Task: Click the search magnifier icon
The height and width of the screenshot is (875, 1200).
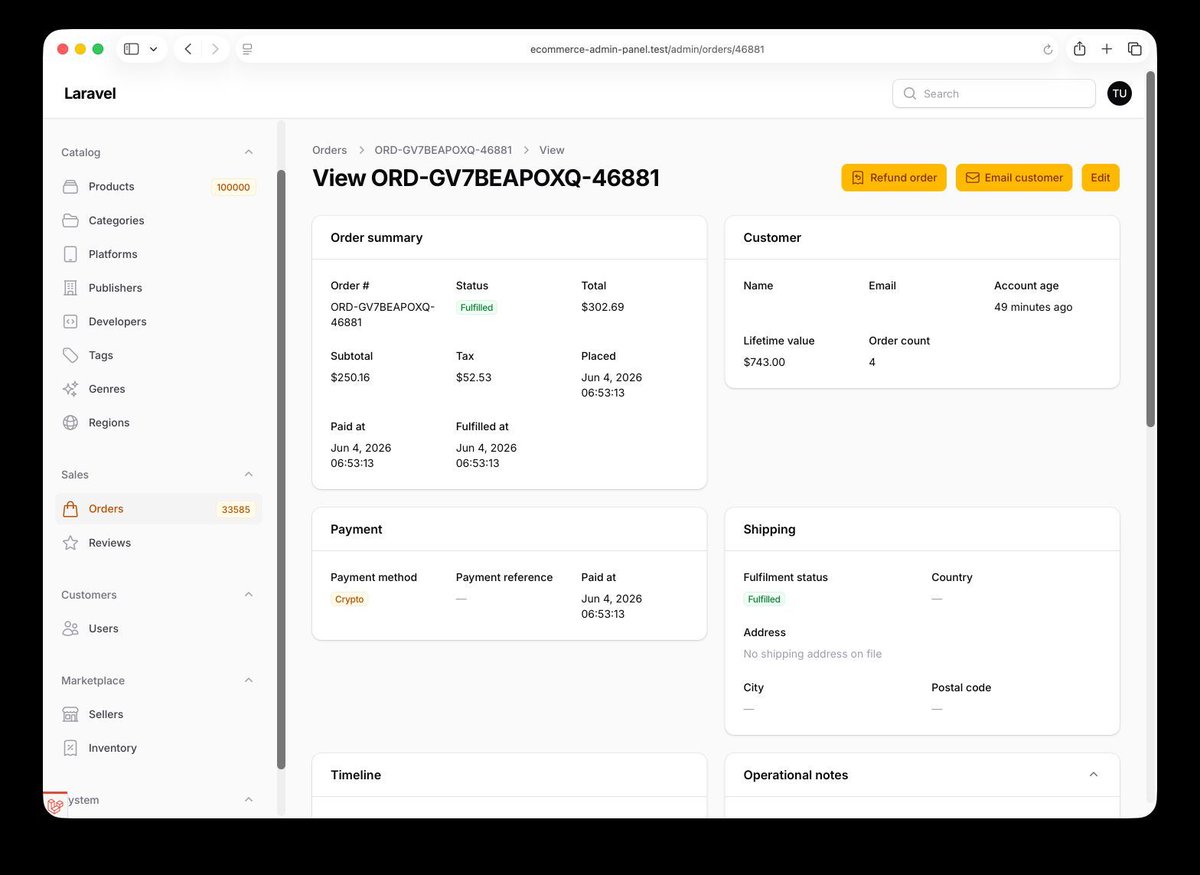Action: tap(910, 94)
